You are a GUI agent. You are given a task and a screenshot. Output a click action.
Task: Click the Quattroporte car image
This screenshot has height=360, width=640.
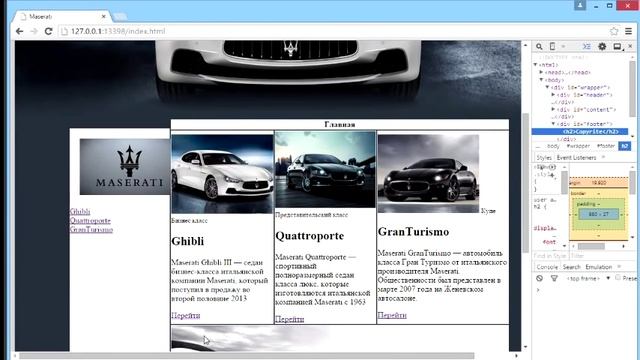325,169
